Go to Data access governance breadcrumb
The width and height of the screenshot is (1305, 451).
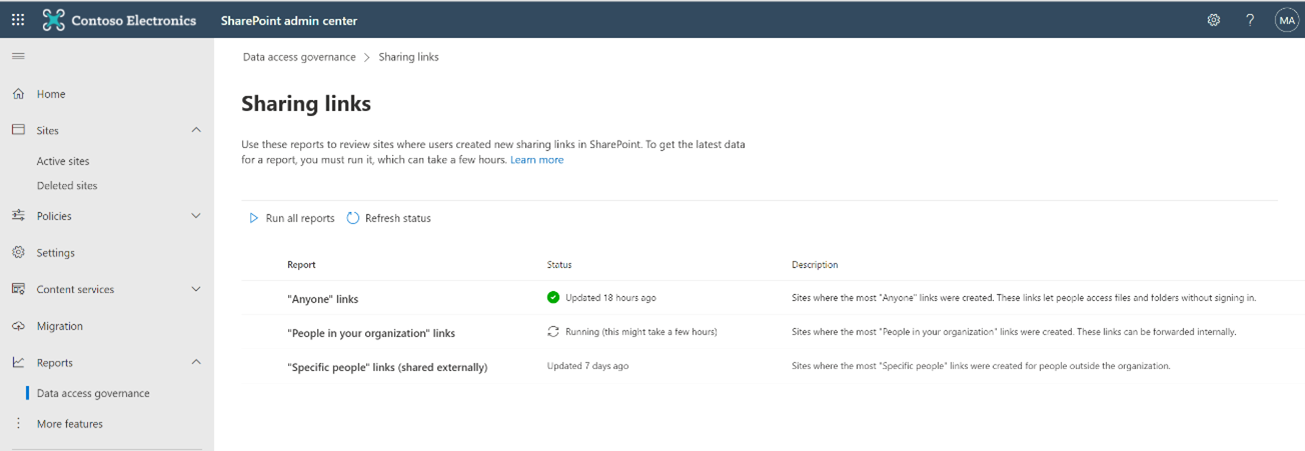coord(299,57)
